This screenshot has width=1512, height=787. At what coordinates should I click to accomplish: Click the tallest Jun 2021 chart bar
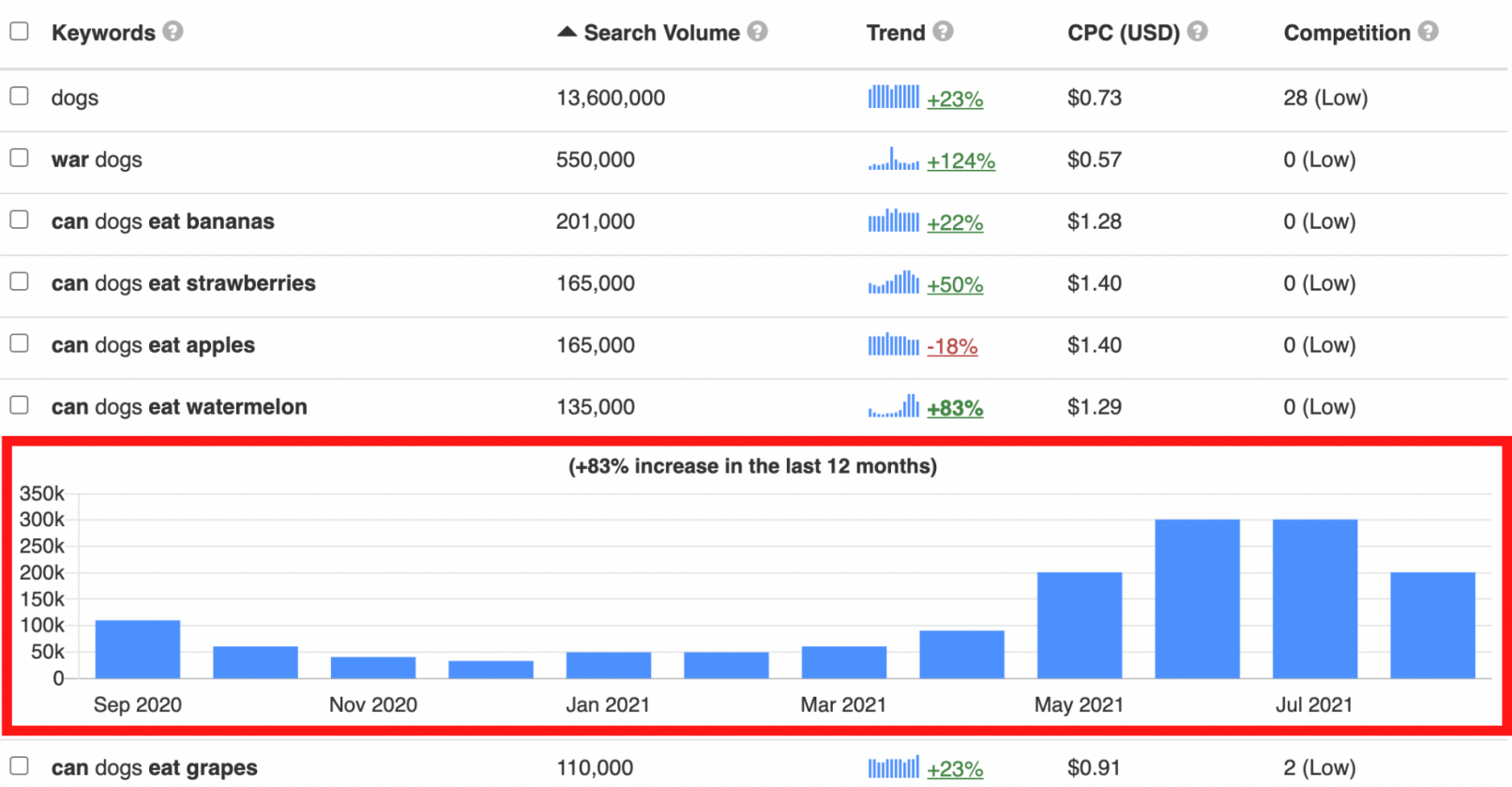(1197, 598)
